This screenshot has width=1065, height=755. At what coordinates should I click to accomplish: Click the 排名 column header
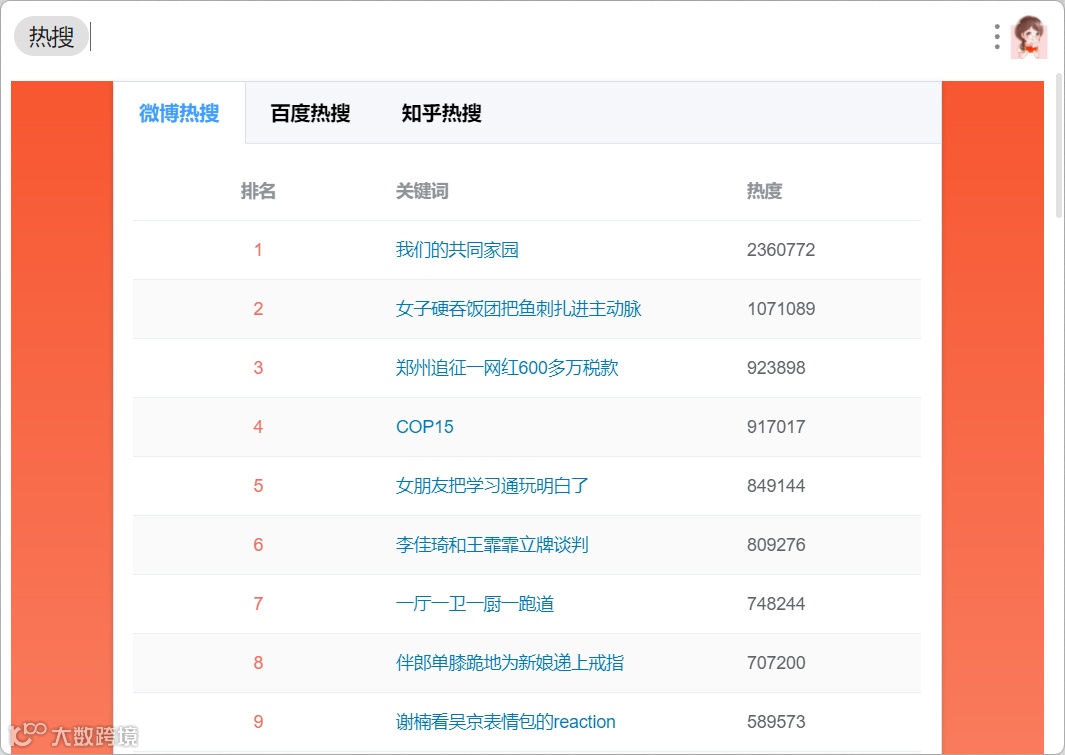[258, 191]
